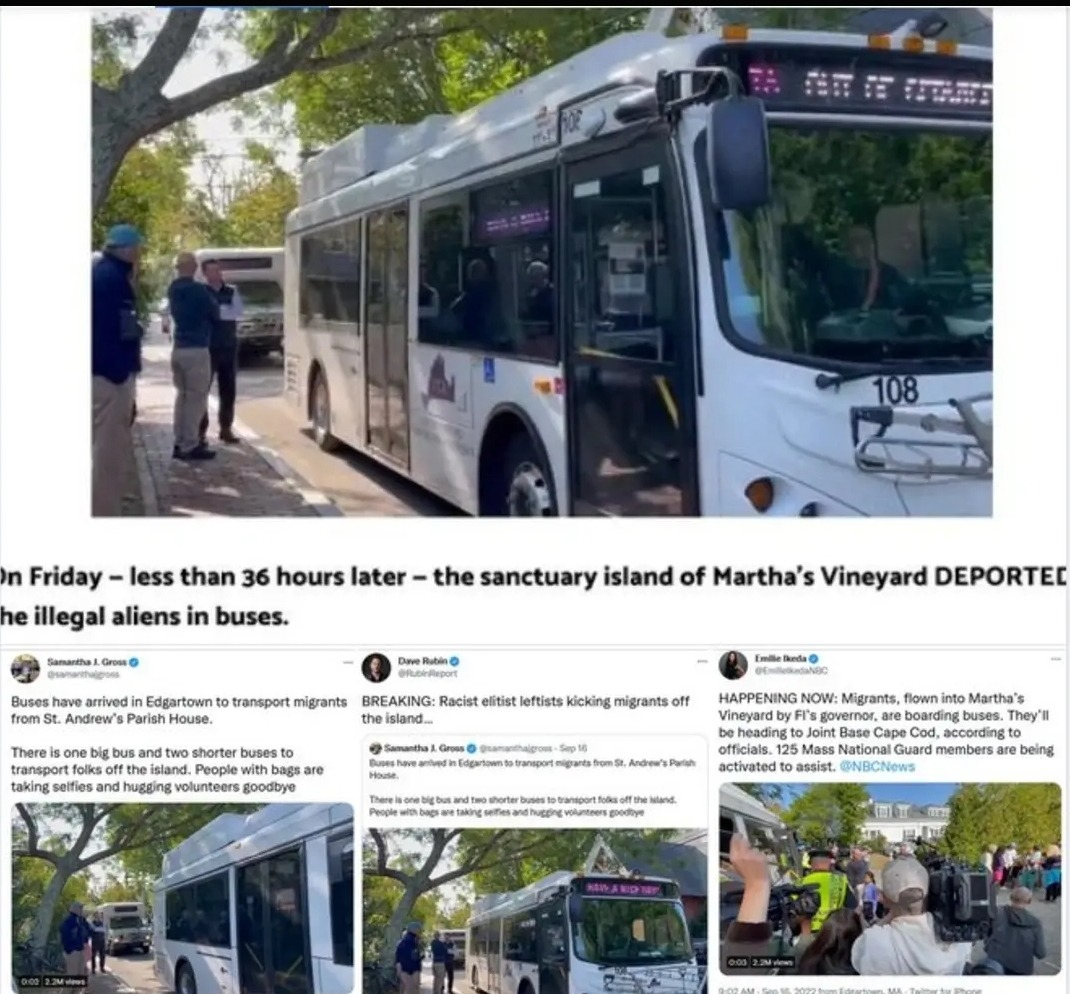
Task: Open the bus image in Dave Rubin's tweet
Action: tap(535, 911)
